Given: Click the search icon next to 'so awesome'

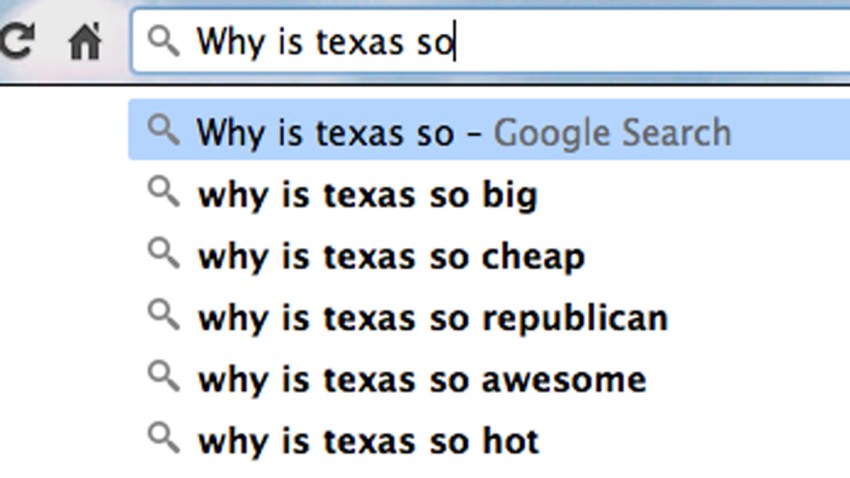Looking at the screenshot, I should 163,377.
